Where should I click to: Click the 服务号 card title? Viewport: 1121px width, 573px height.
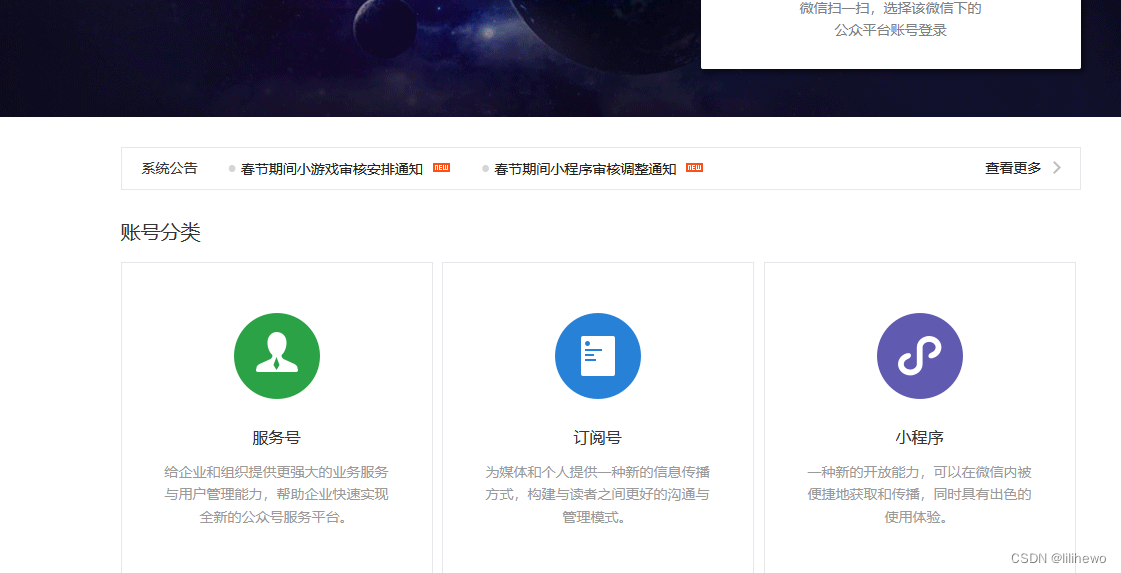pos(276,438)
